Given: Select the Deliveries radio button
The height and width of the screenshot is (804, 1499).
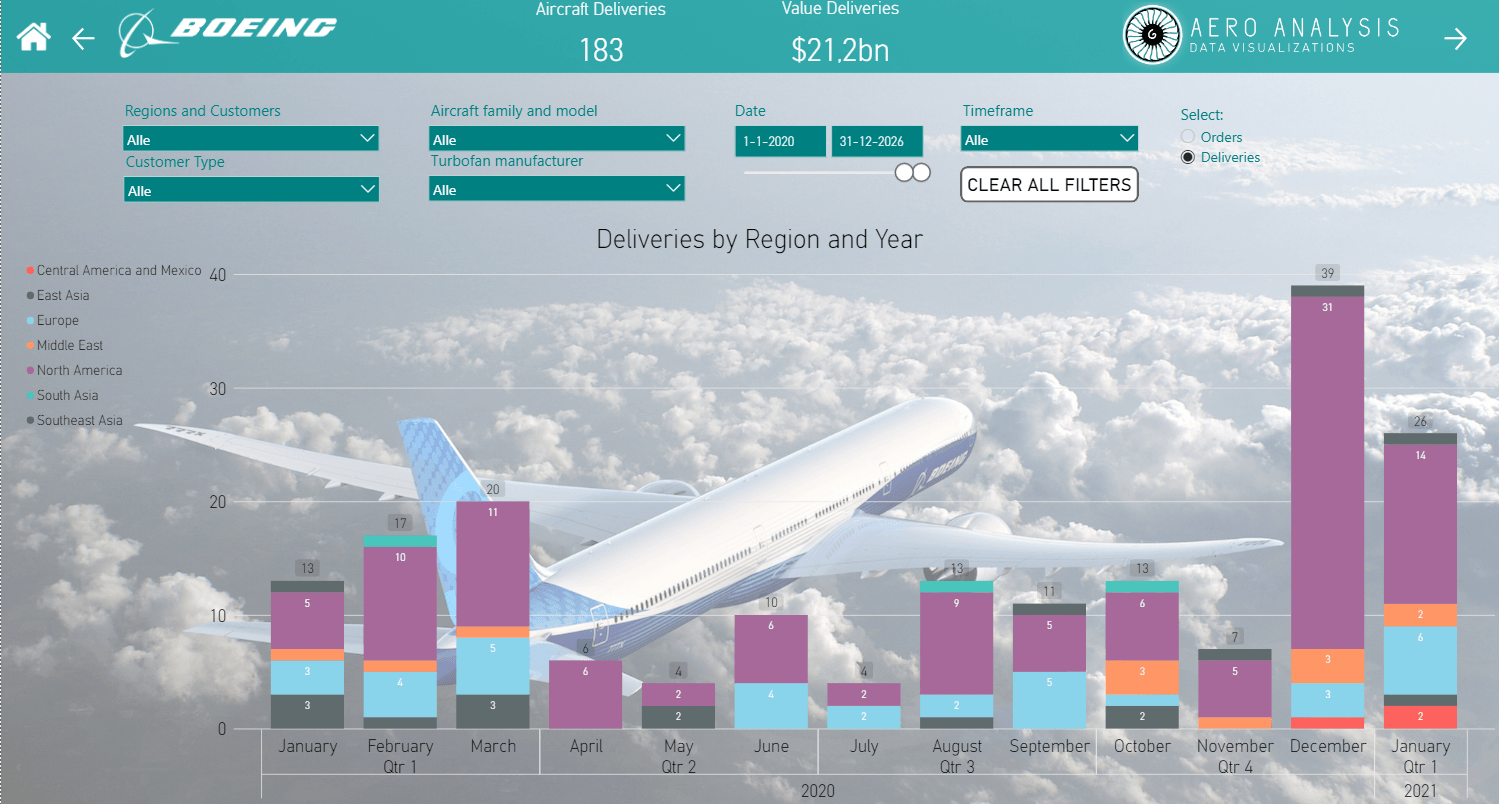Looking at the screenshot, I should [x=1188, y=157].
